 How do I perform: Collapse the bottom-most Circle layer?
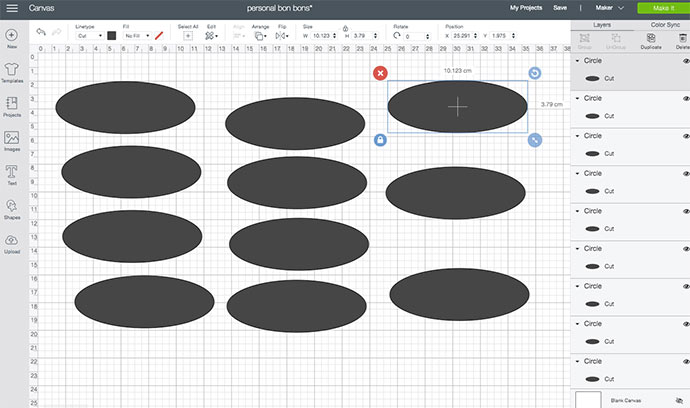click(x=577, y=361)
